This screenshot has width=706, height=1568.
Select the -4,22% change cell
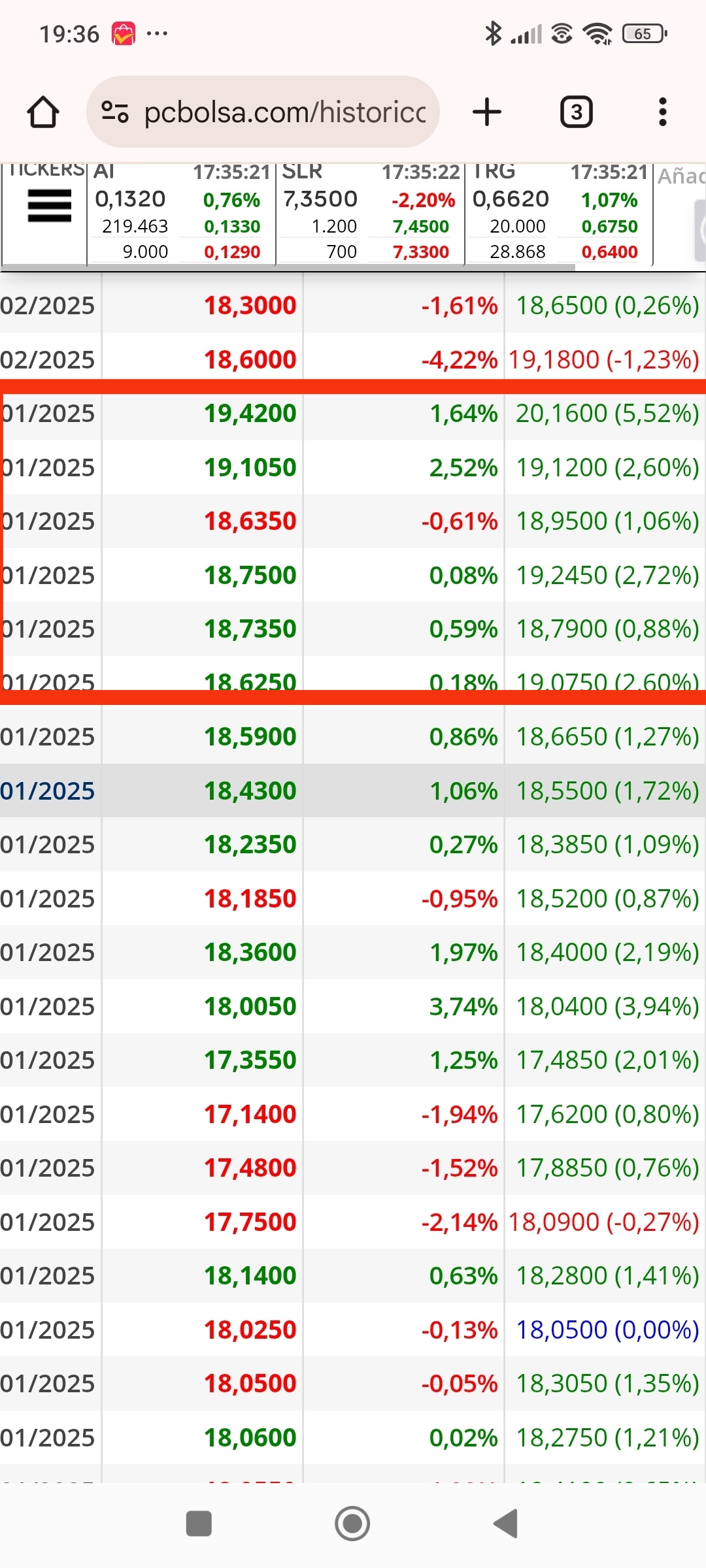(459, 360)
